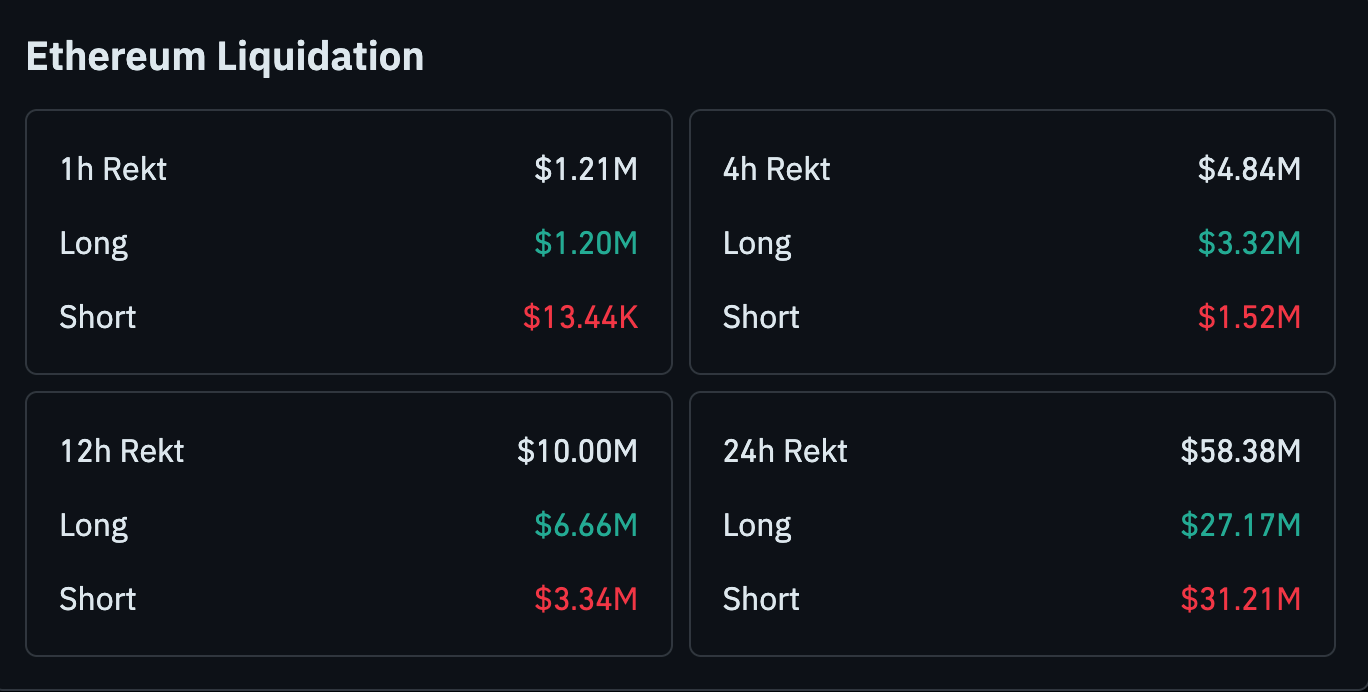Select the 4h Rekt label
The image size is (1368, 692).
pos(776,169)
